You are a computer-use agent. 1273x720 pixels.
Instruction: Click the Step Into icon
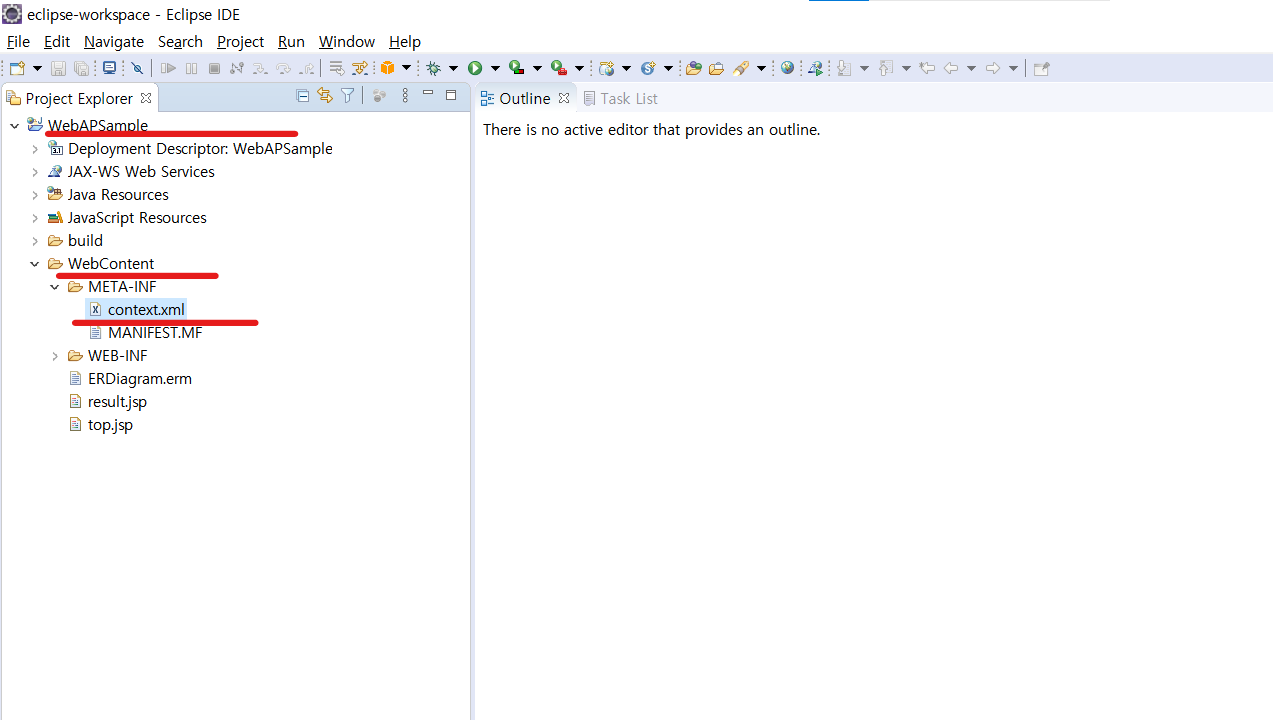pos(259,68)
